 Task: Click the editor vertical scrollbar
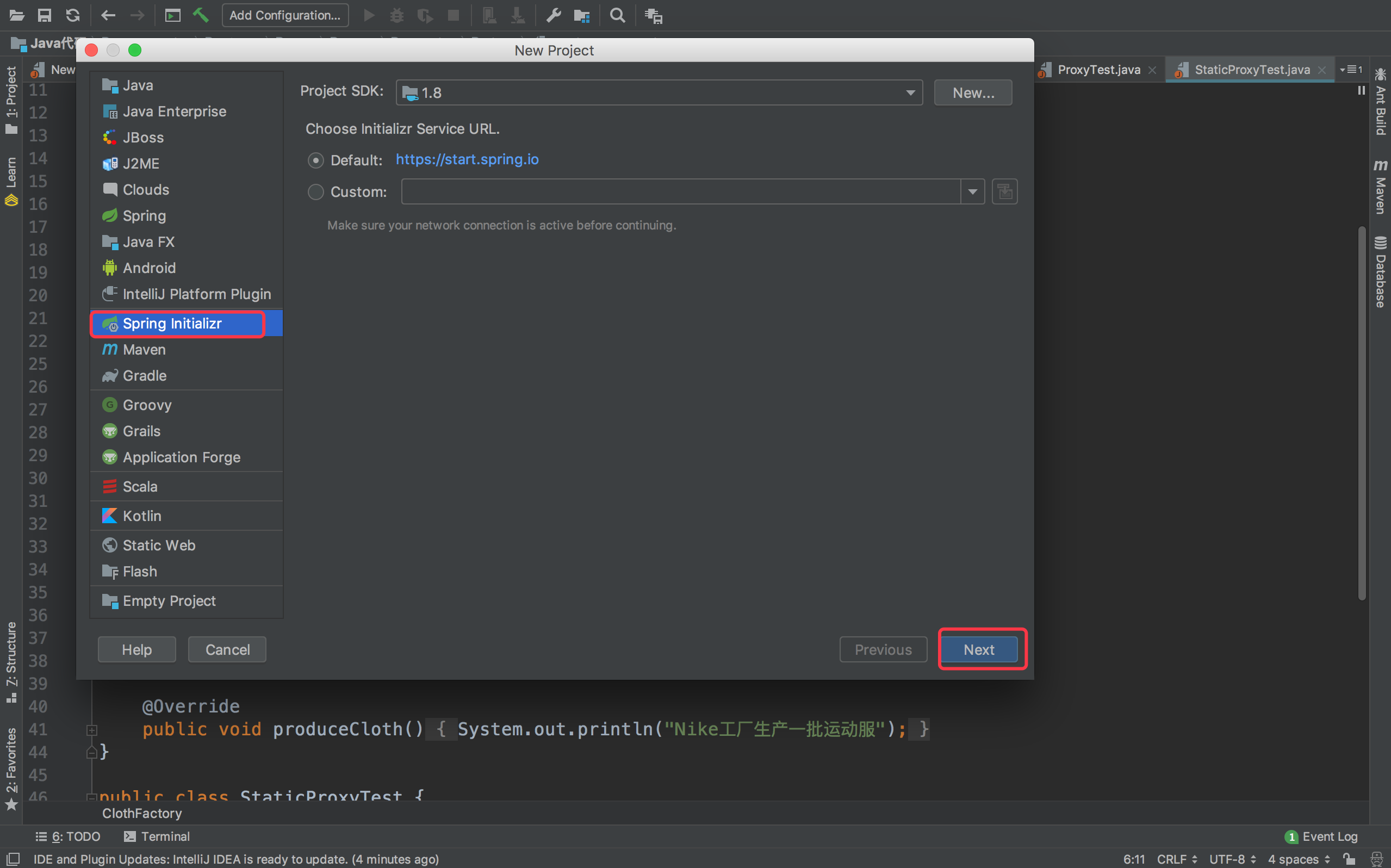pos(1361,413)
